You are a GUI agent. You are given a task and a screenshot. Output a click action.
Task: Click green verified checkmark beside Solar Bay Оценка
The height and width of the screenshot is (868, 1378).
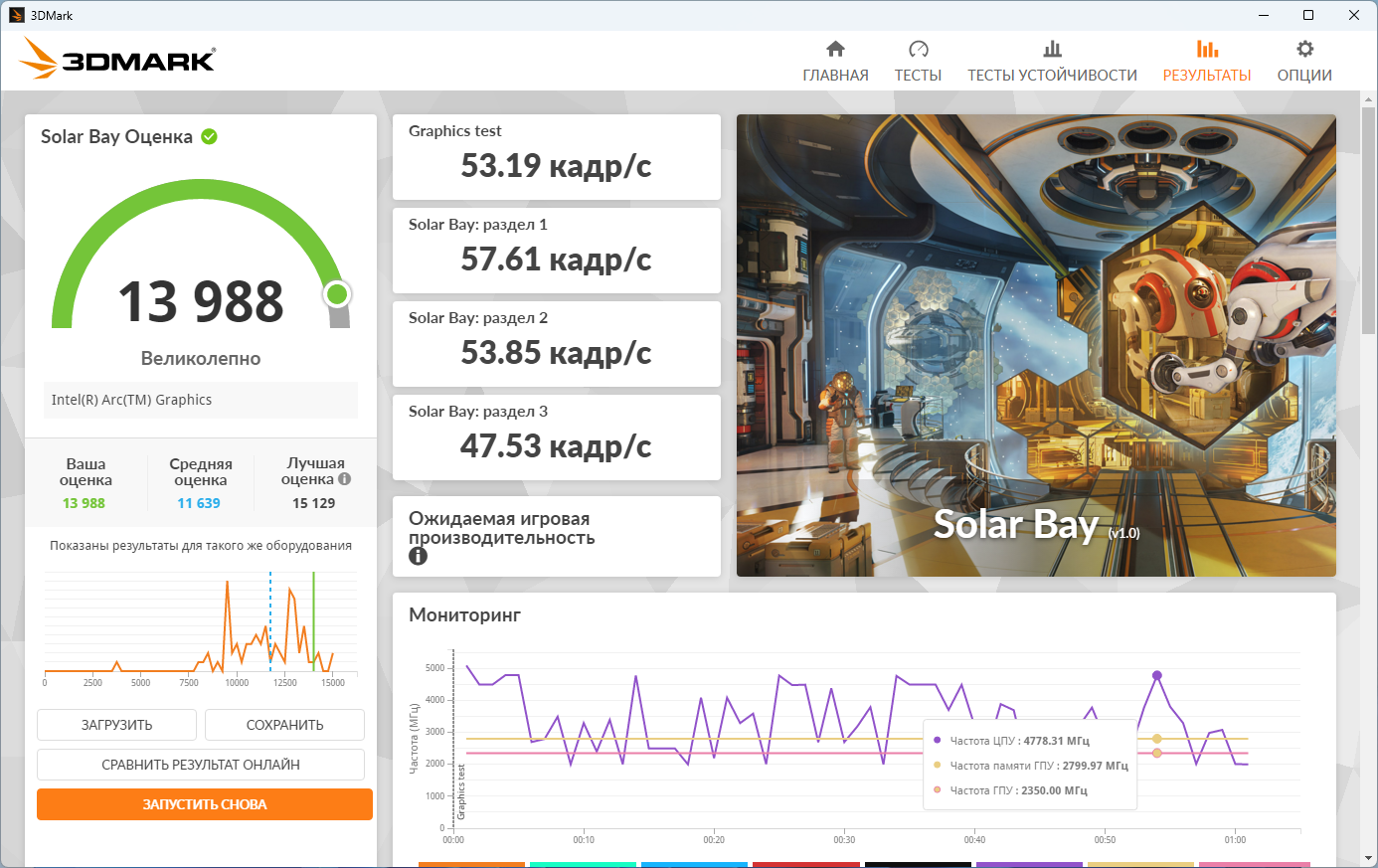click(x=210, y=137)
